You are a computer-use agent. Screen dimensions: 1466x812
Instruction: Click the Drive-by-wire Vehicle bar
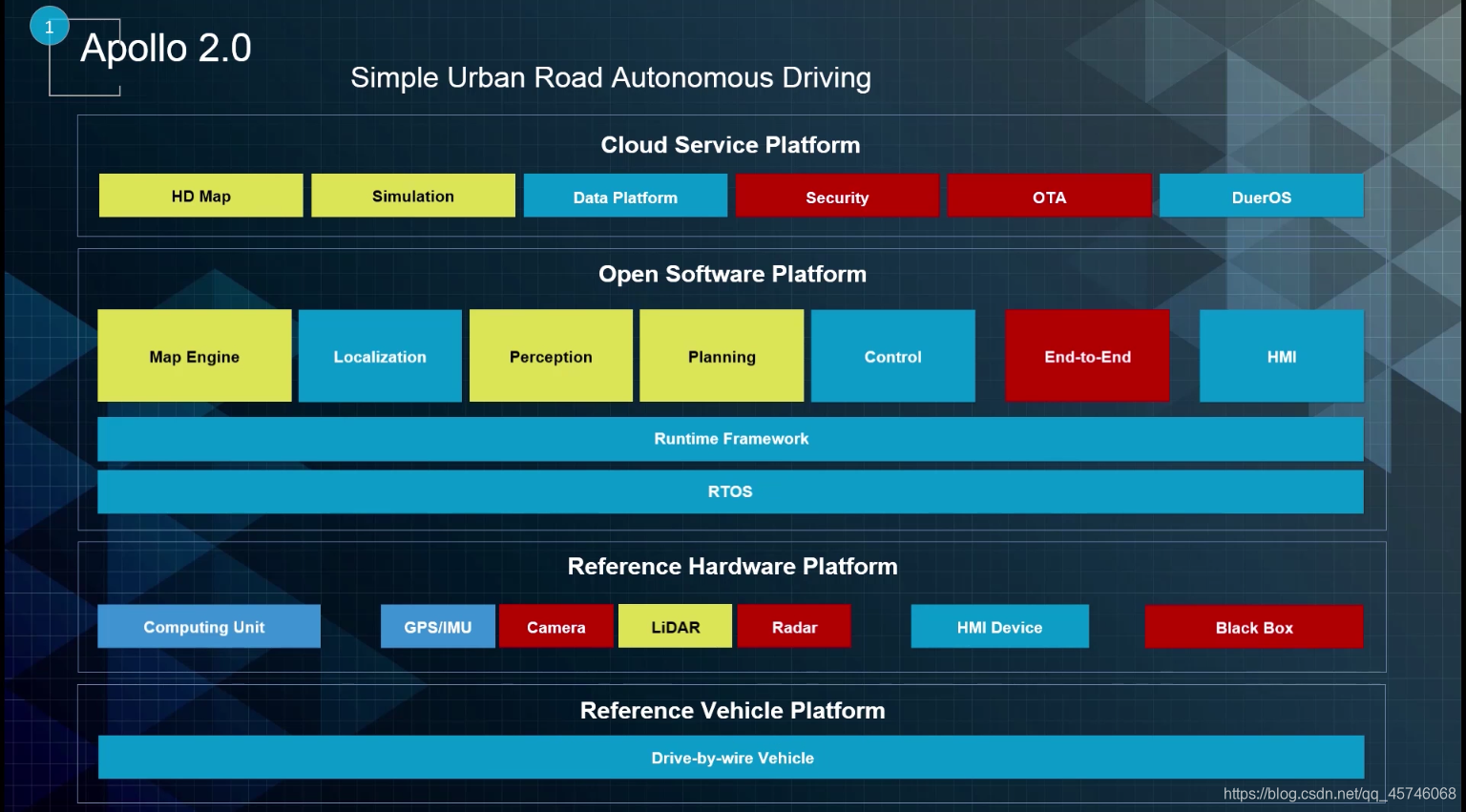(731, 758)
